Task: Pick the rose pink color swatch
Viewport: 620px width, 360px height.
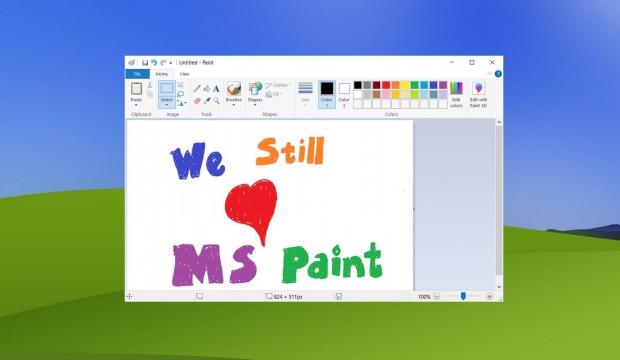Action: coord(386,95)
